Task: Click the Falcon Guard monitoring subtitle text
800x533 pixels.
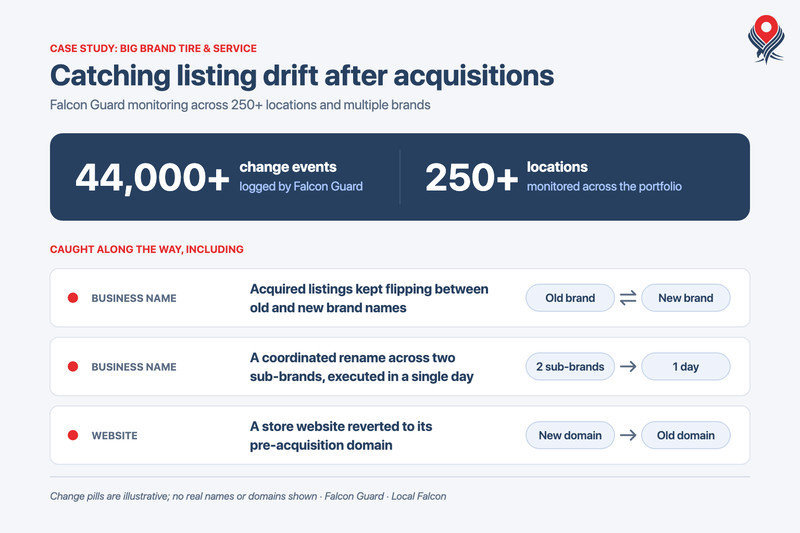Action: tap(240, 105)
